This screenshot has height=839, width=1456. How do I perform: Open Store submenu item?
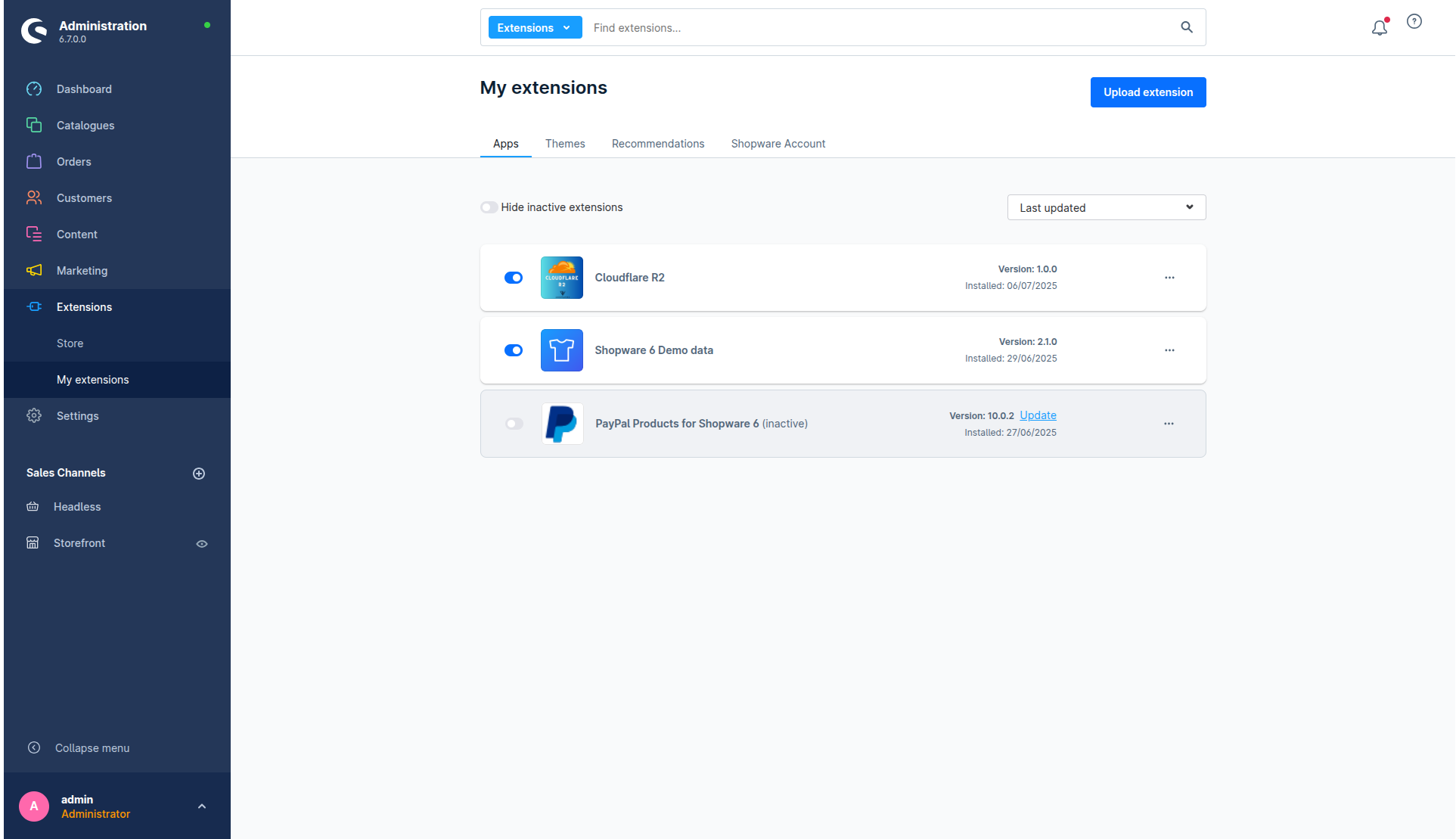tap(70, 343)
